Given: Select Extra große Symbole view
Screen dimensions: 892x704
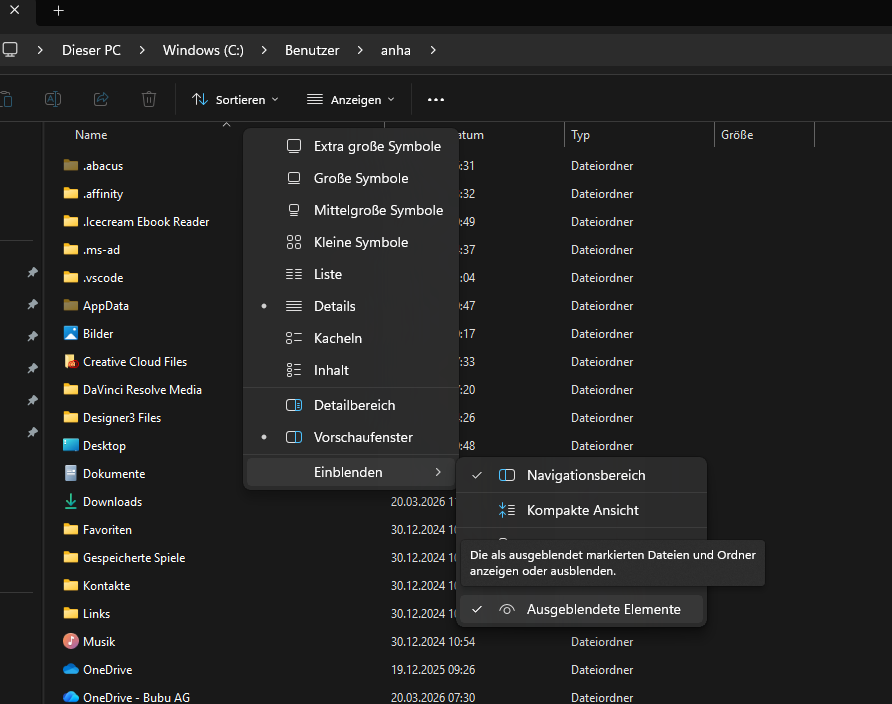Looking at the screenshot, I should 376,146.
